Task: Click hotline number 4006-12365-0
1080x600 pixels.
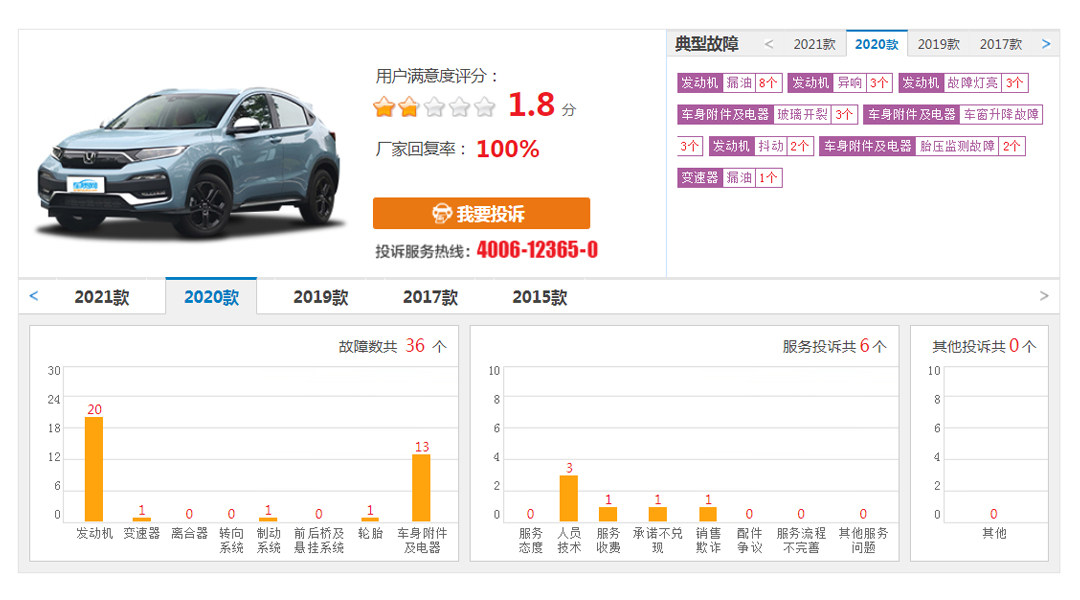Action: click(537, 249)
